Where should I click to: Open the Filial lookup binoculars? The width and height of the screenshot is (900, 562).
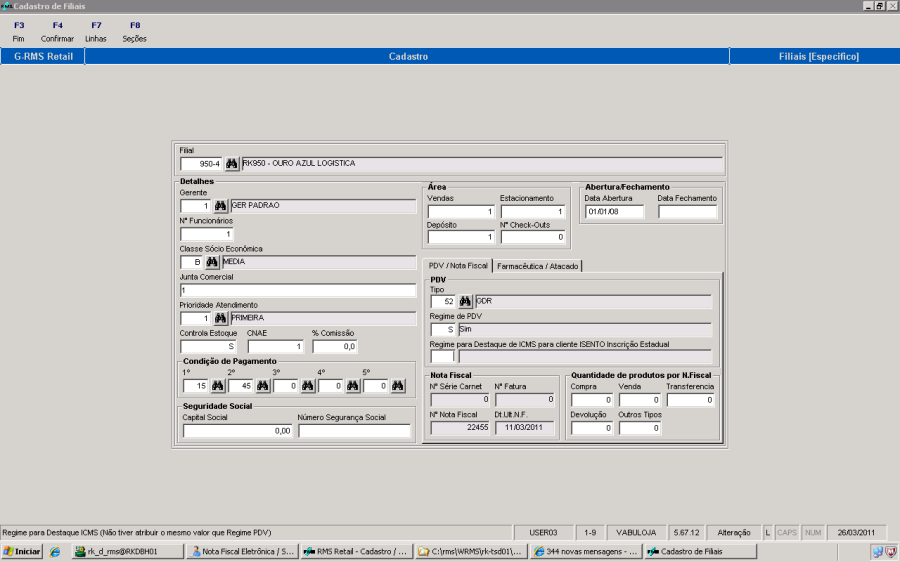pyautogui.click(x=232, y=163)
